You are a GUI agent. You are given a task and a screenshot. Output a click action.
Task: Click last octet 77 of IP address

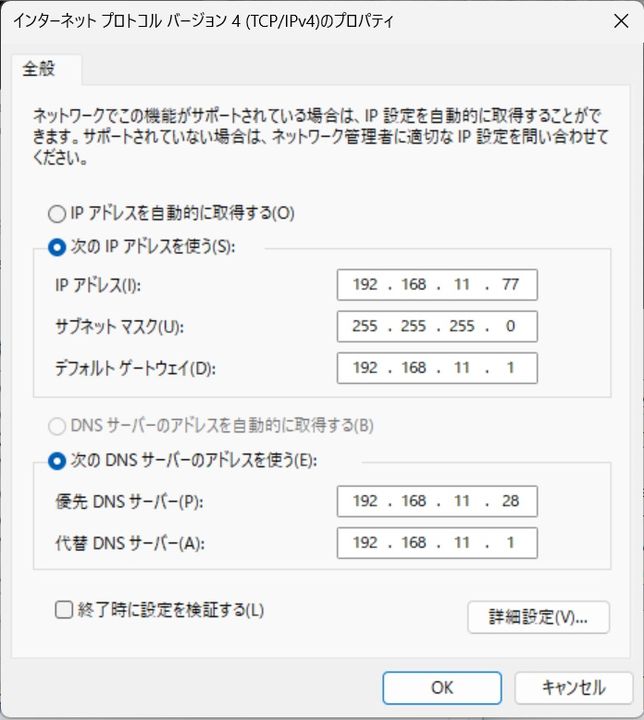tap(510, 285)
